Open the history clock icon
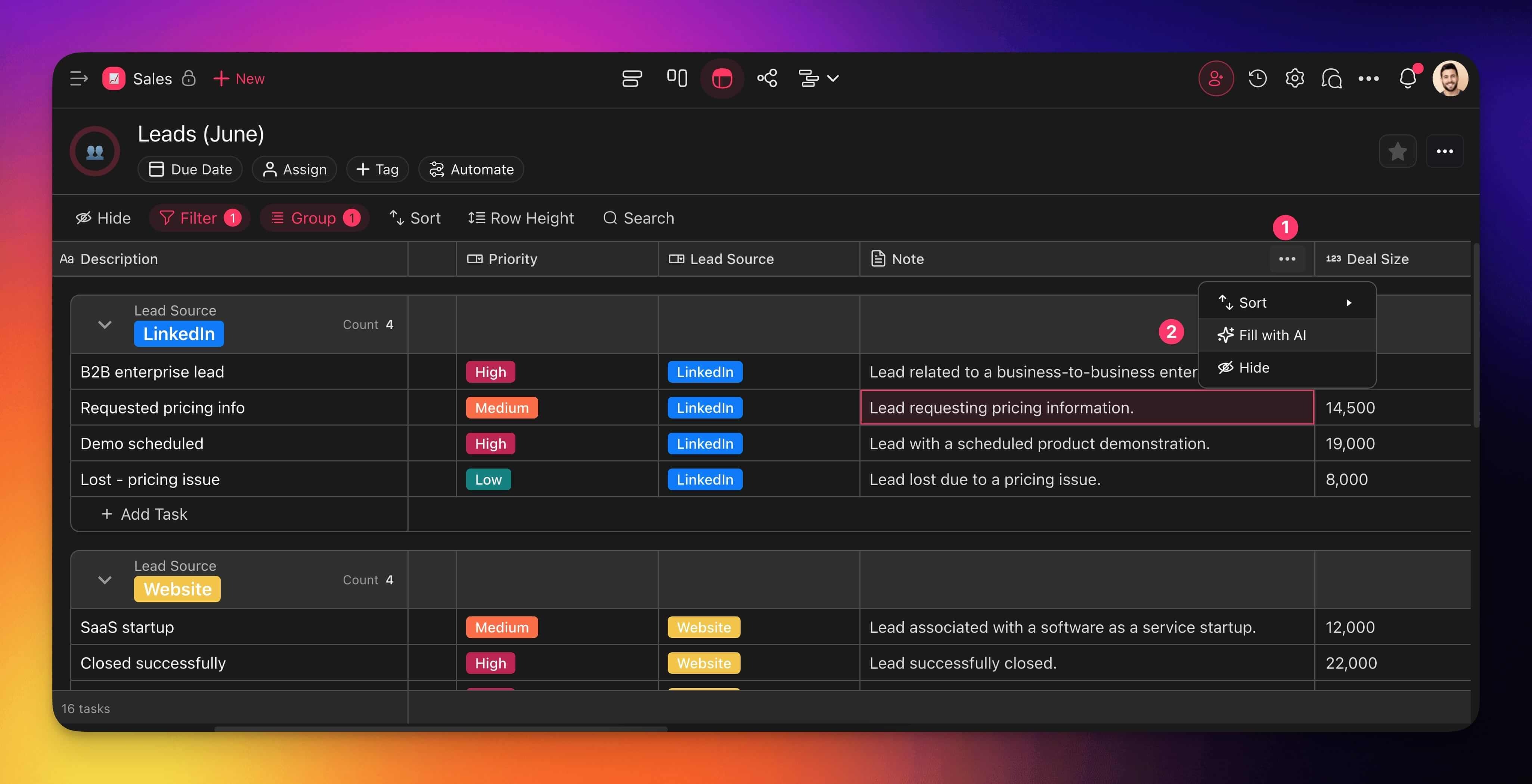 (1257, 78)
